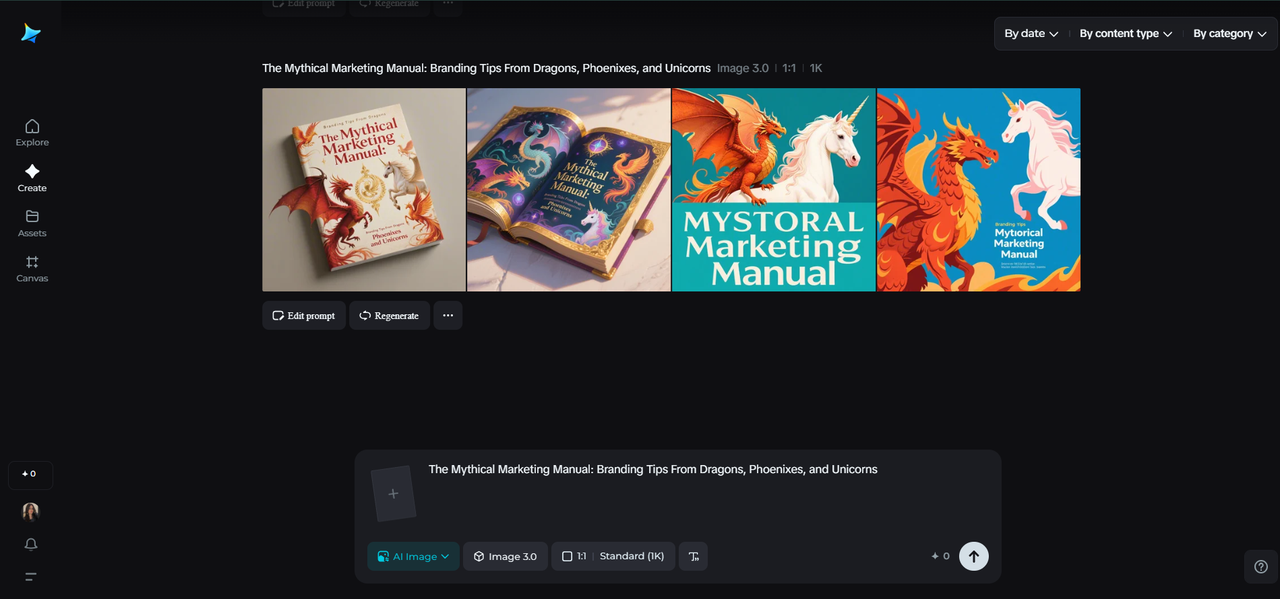Open Assets from the left sidebar
The width and height of the screenshot is (1280, 599).
[x=31, y=222]
